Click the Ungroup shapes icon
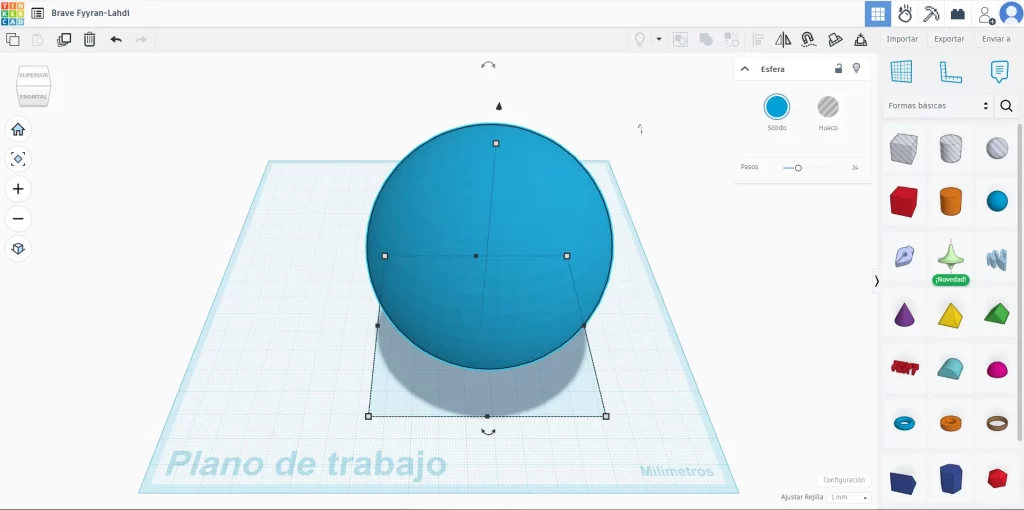This screenshot has width=1024, height=510. coord(706,40)
